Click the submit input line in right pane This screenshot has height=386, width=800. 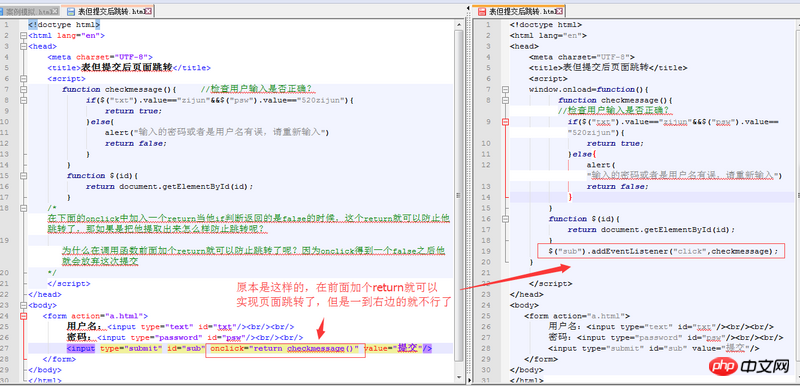[654, 348]
